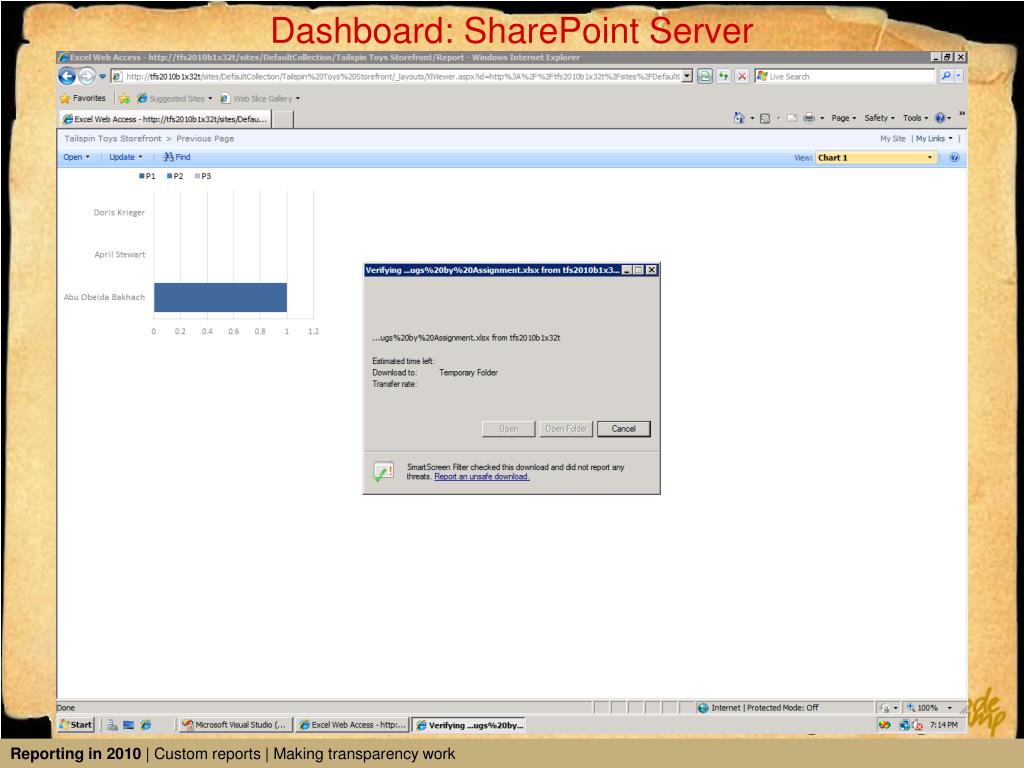1024x768 pixels.
Task: Click the Report an unsafe download link
Action: (481, 477)
